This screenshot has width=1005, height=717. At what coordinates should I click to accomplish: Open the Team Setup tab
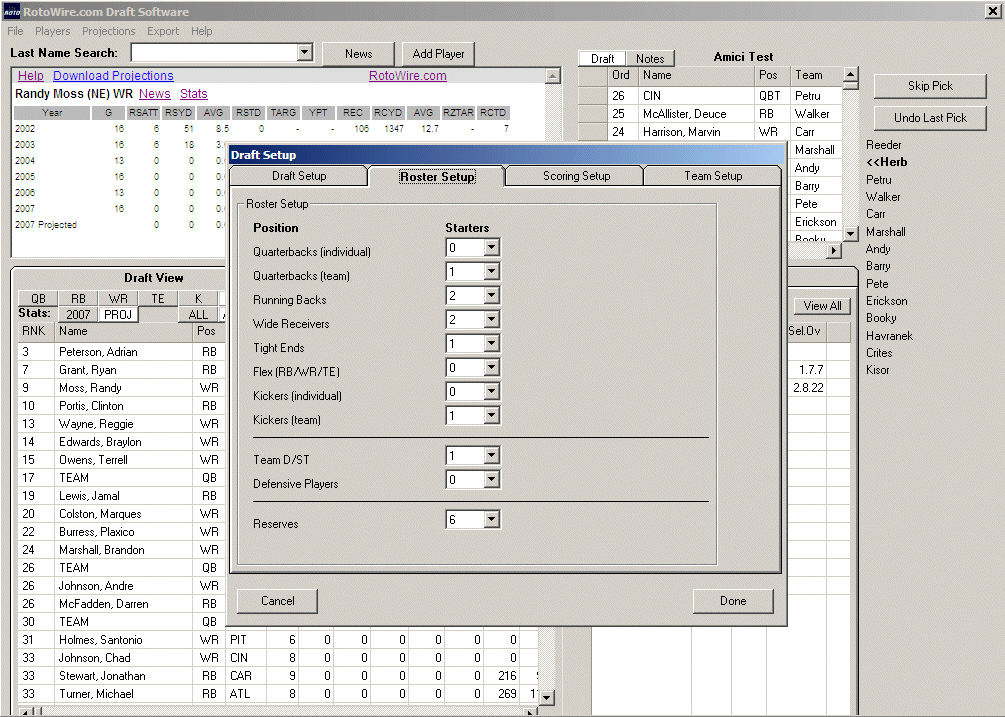(713, 176)
